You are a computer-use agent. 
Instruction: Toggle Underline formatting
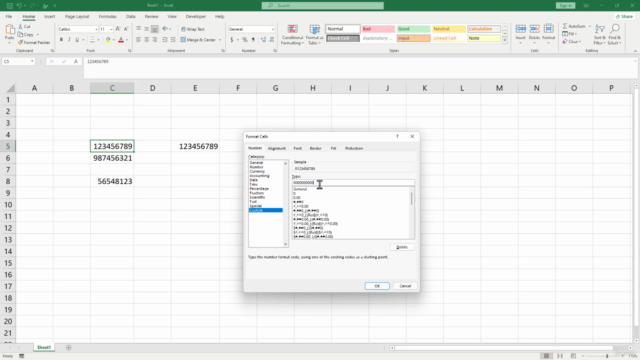coord(77,40)
